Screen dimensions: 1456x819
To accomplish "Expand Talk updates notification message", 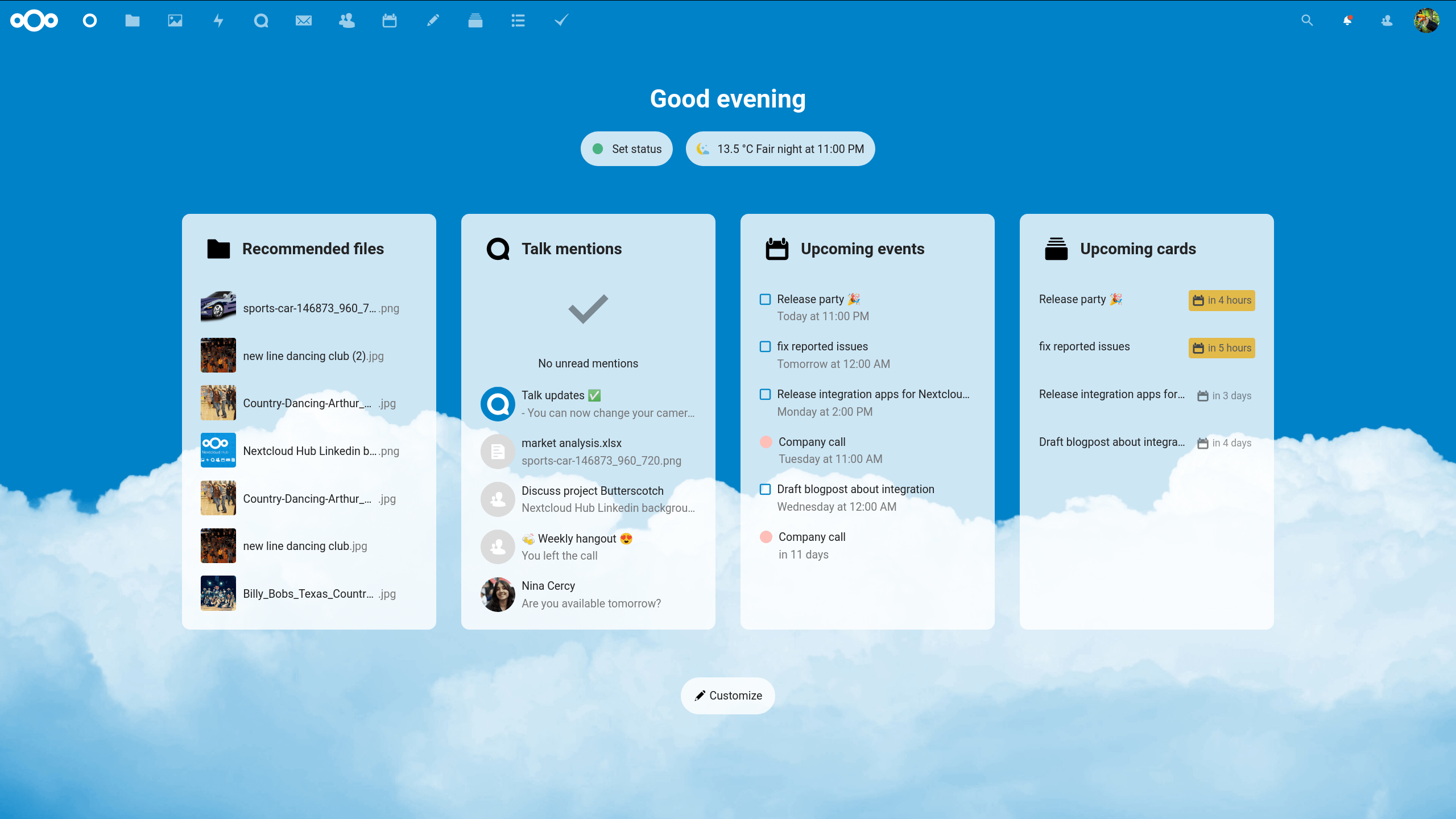I will [588, 404].
